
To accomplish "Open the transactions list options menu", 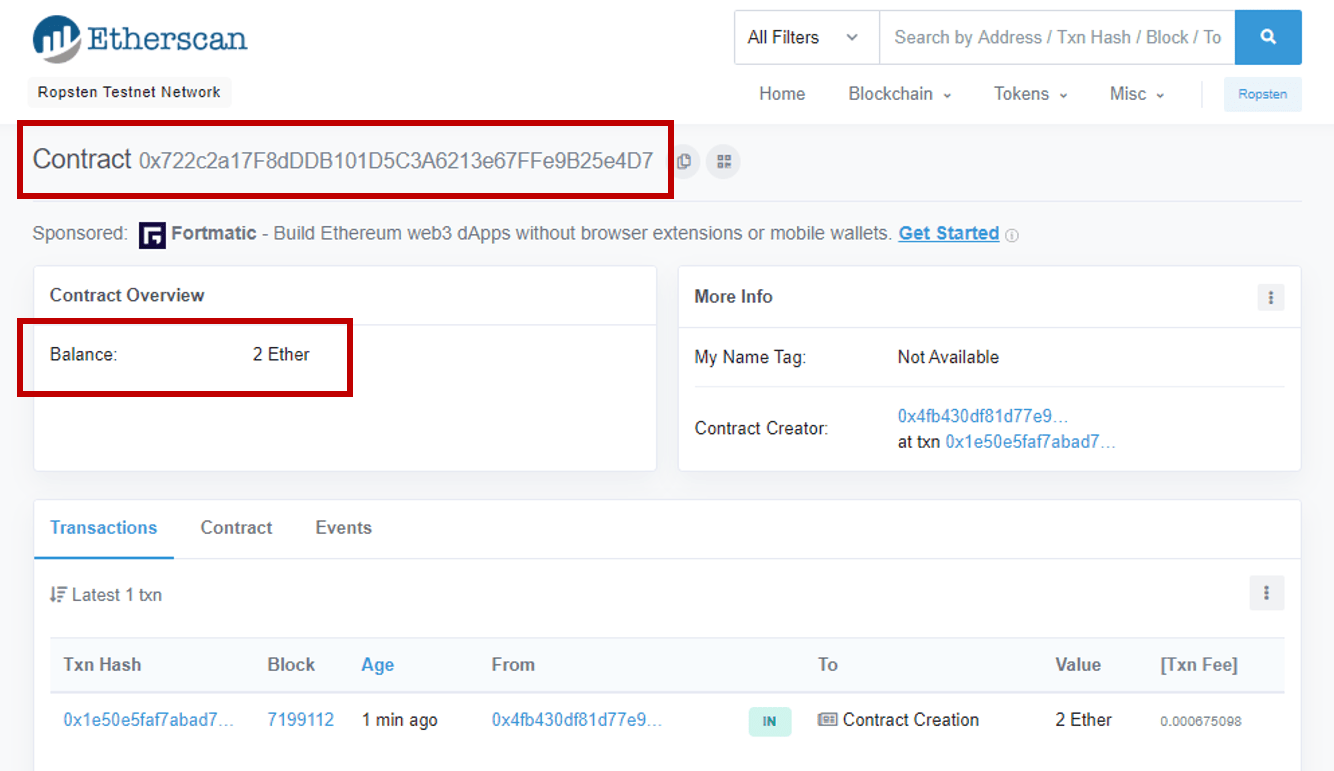I will tap(1267, 593).
